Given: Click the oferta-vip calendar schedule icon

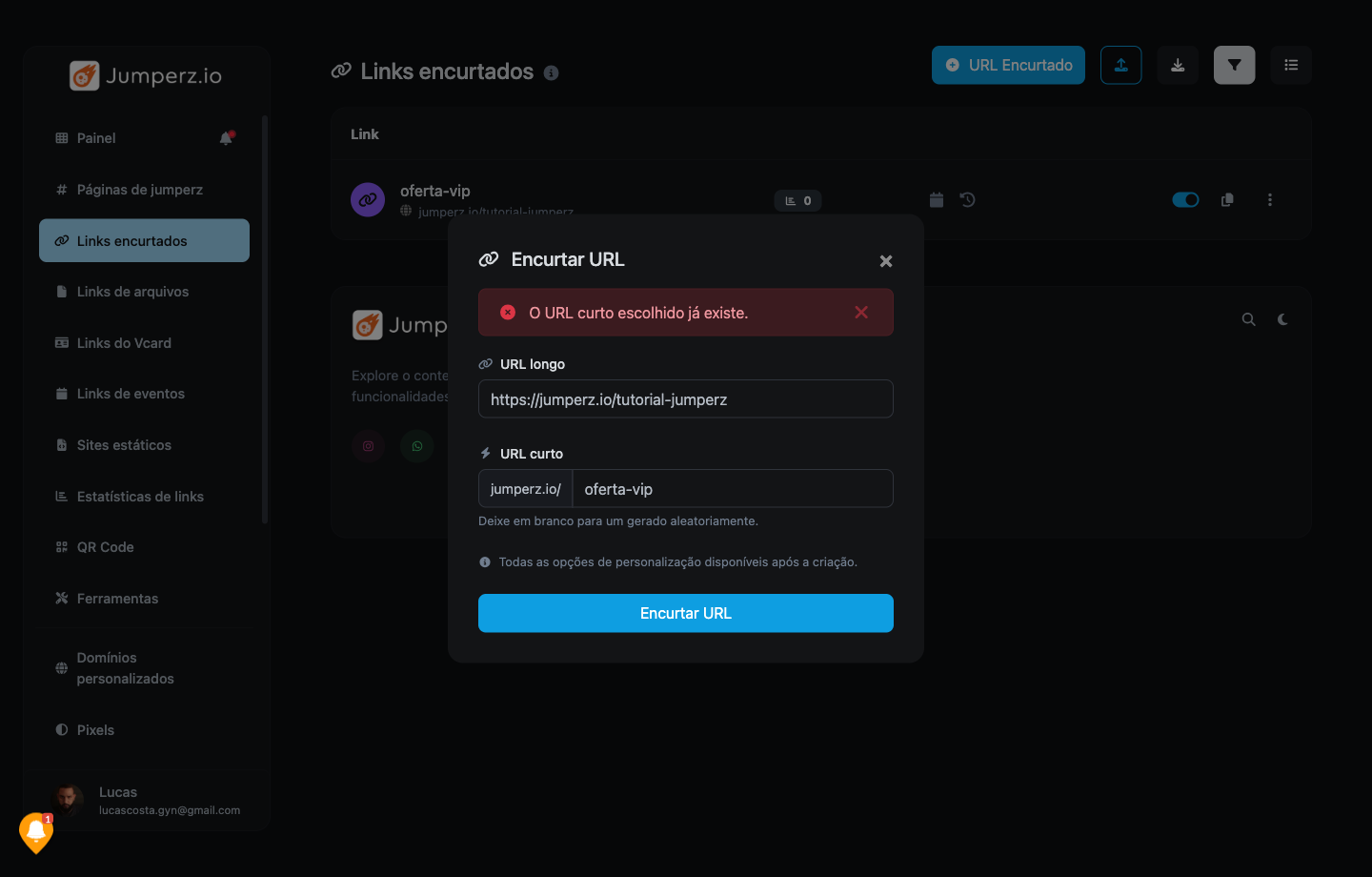Looking at the screenshot, I should (937, 200).
